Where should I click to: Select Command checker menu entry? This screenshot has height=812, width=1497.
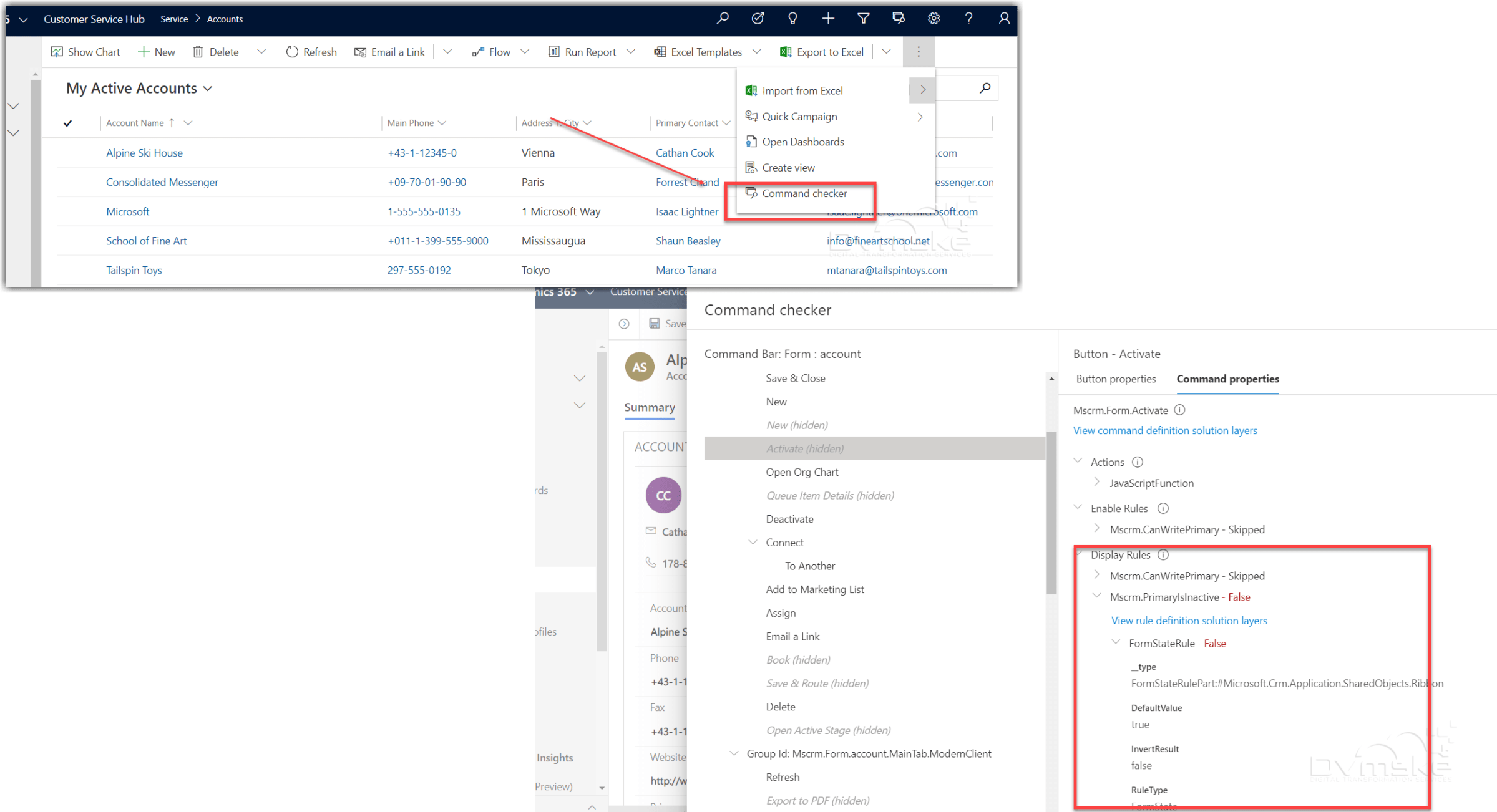coord(804,193)
